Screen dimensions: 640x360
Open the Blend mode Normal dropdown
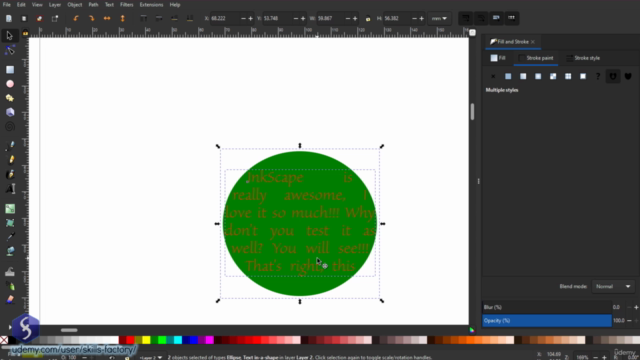point(613,287)
